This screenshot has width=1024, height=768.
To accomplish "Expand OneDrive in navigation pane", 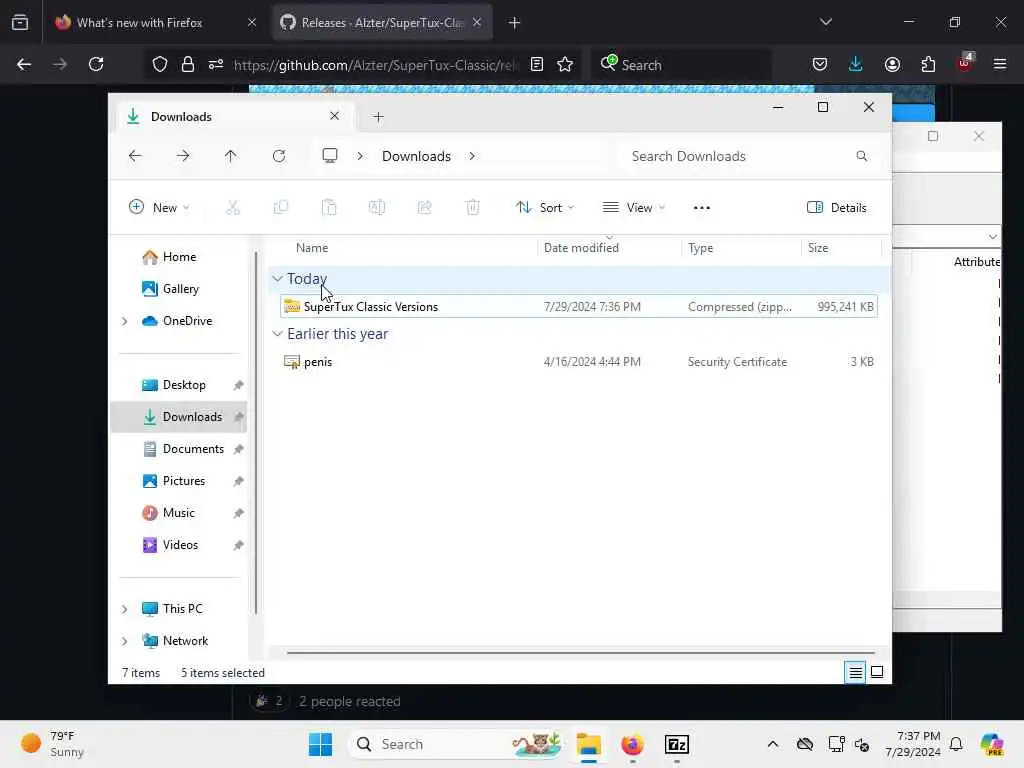I will pos(125,321).
